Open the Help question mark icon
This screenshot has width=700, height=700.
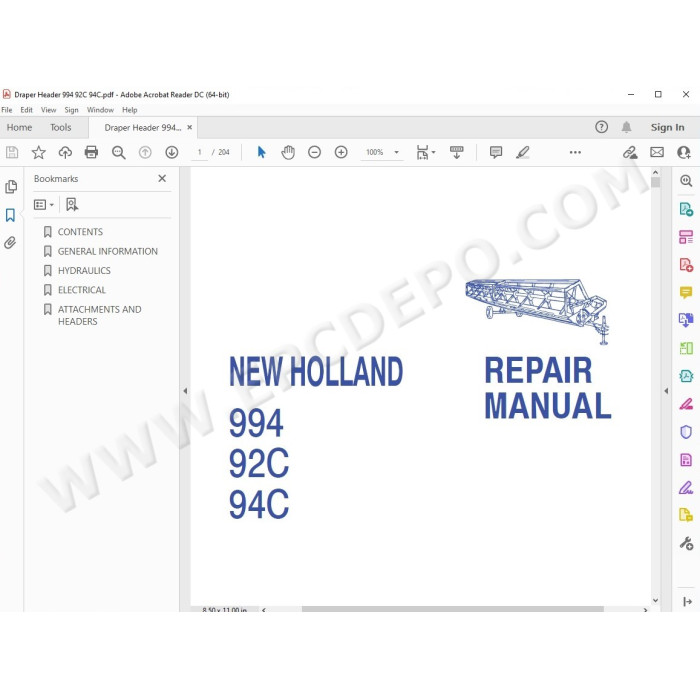coord(601,127)
